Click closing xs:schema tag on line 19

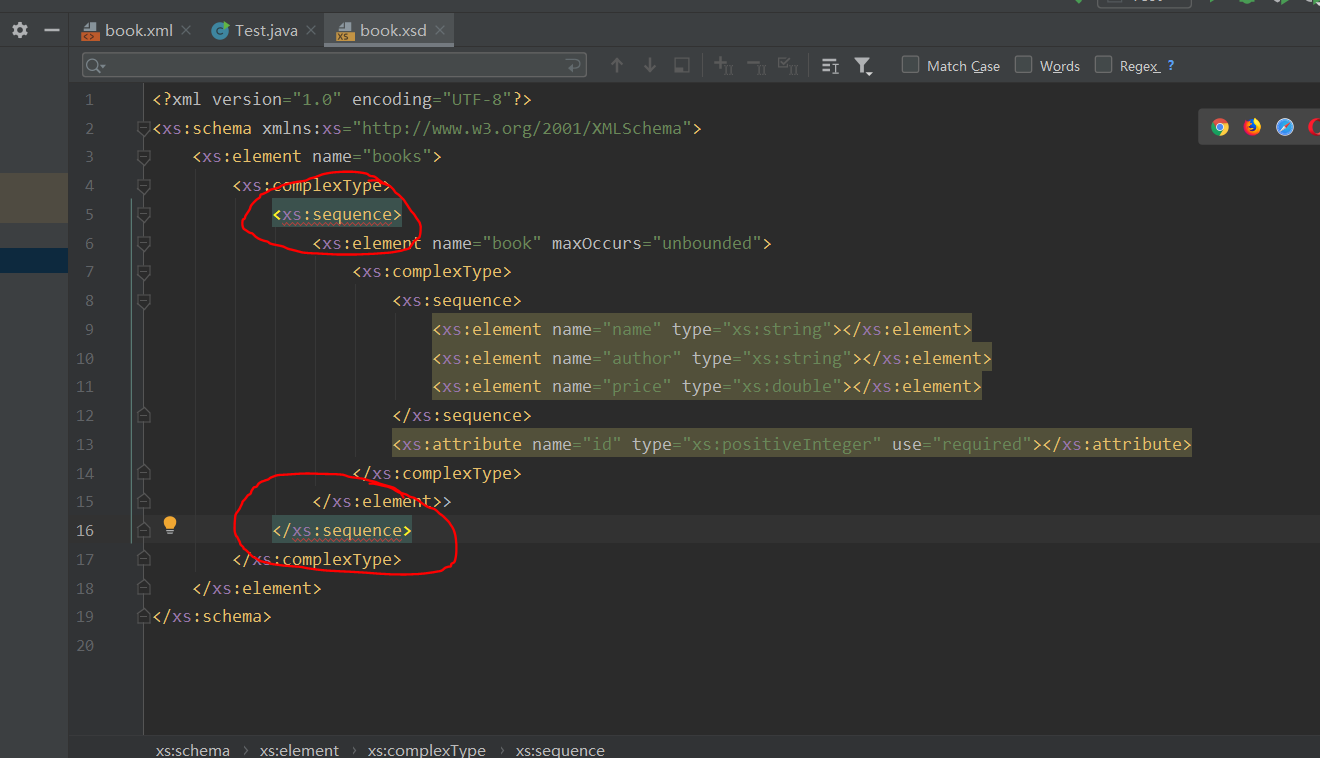click(212, 616)
